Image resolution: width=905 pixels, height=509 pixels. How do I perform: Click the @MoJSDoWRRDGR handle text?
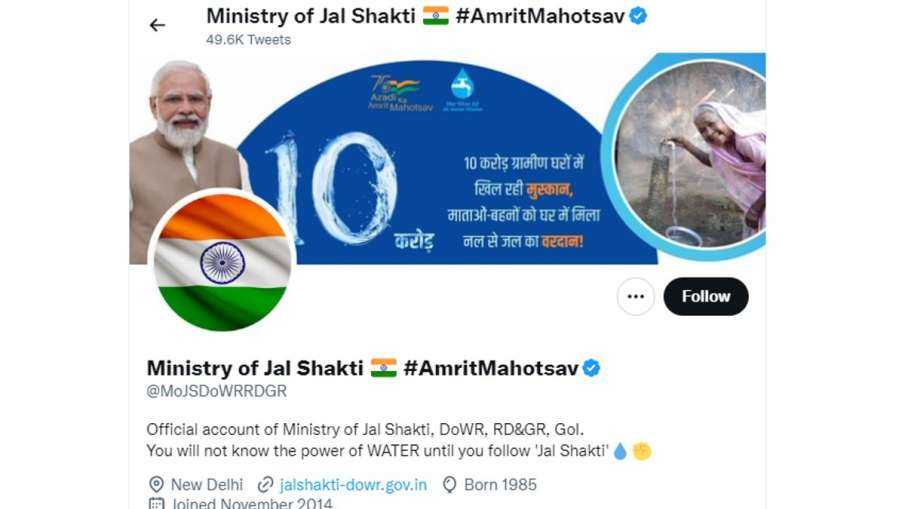[x=216, y=391]
